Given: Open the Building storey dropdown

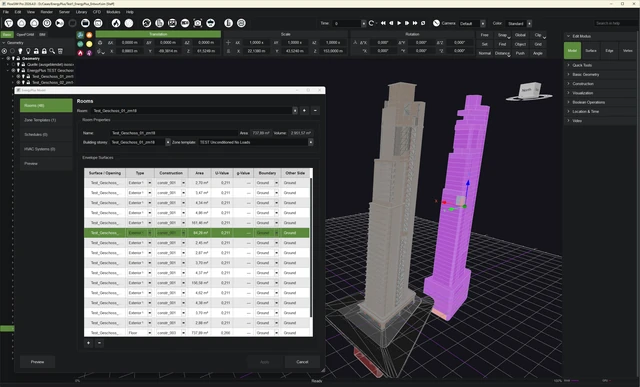Looking at the screenshot, I should click(x=168, y=142).
